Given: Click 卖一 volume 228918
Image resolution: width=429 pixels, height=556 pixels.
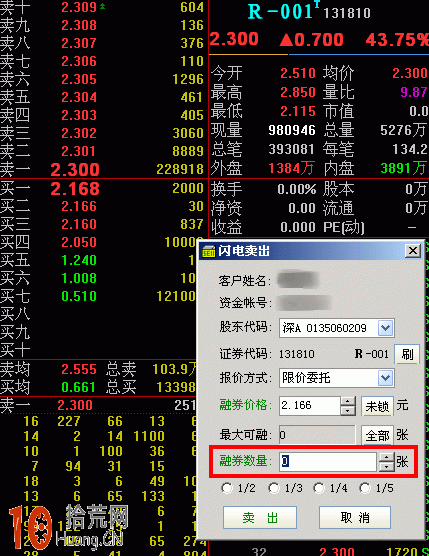Looking at the screenshot, I should click(180, 169).
